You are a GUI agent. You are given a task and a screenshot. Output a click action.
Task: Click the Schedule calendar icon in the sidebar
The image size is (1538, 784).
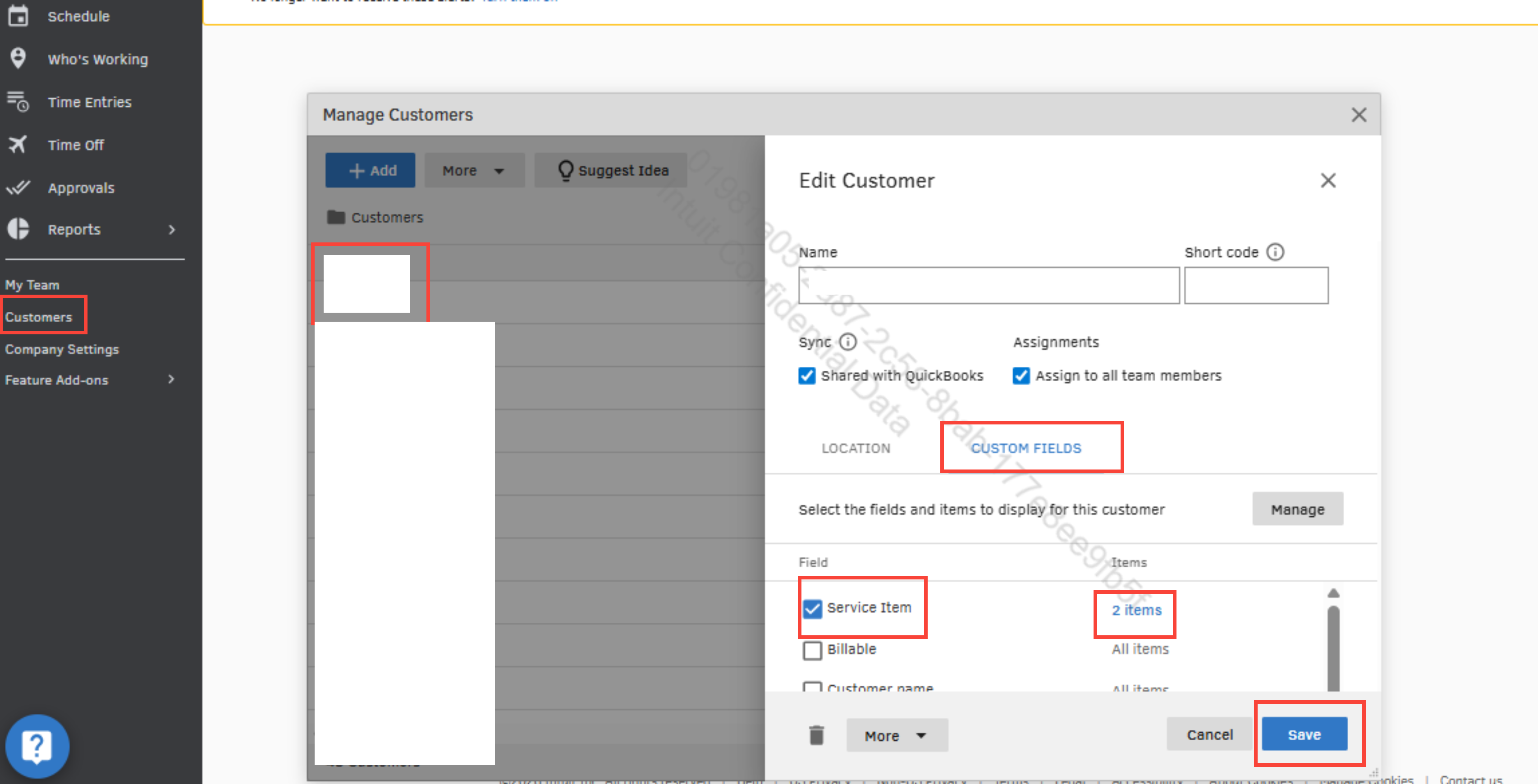point(18,15)
